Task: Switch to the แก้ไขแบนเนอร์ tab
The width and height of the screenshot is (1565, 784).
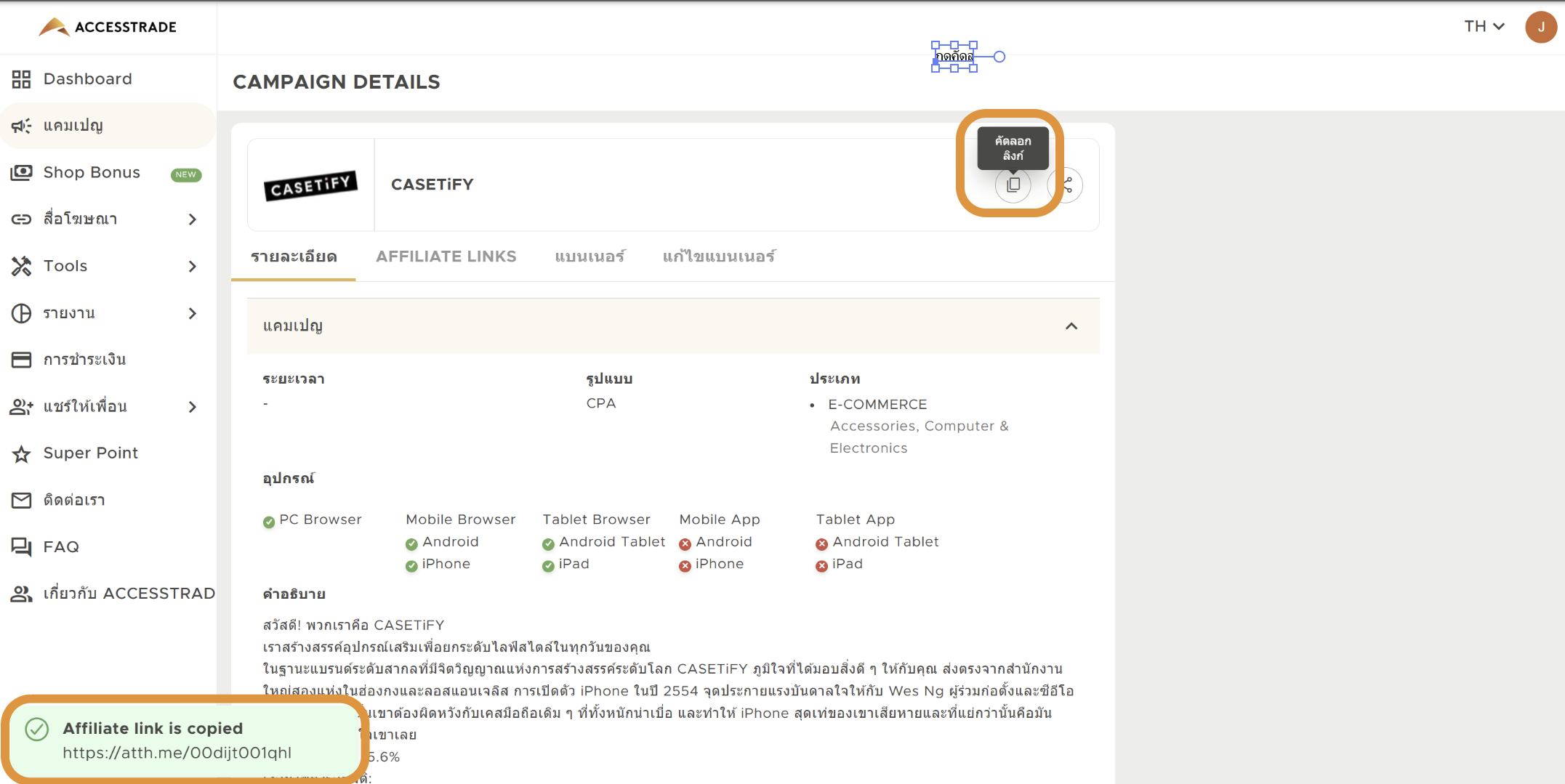Action: (719, 256)
